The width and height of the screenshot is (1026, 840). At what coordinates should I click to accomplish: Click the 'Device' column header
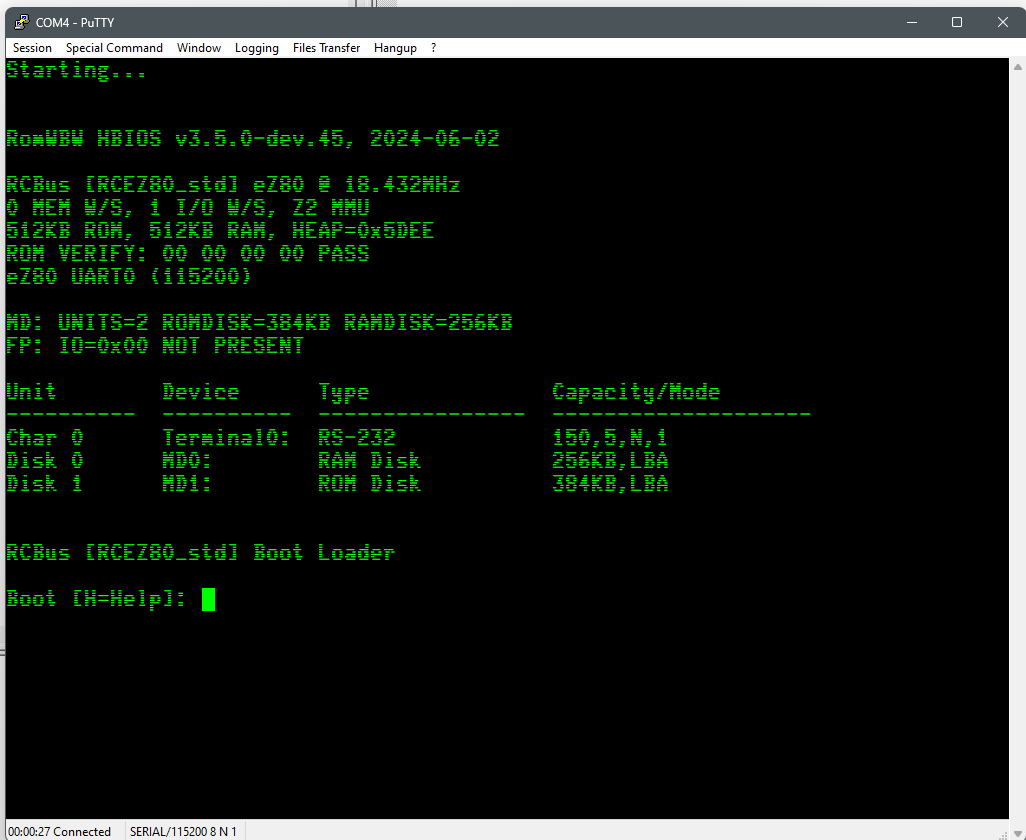click(201, 392)
